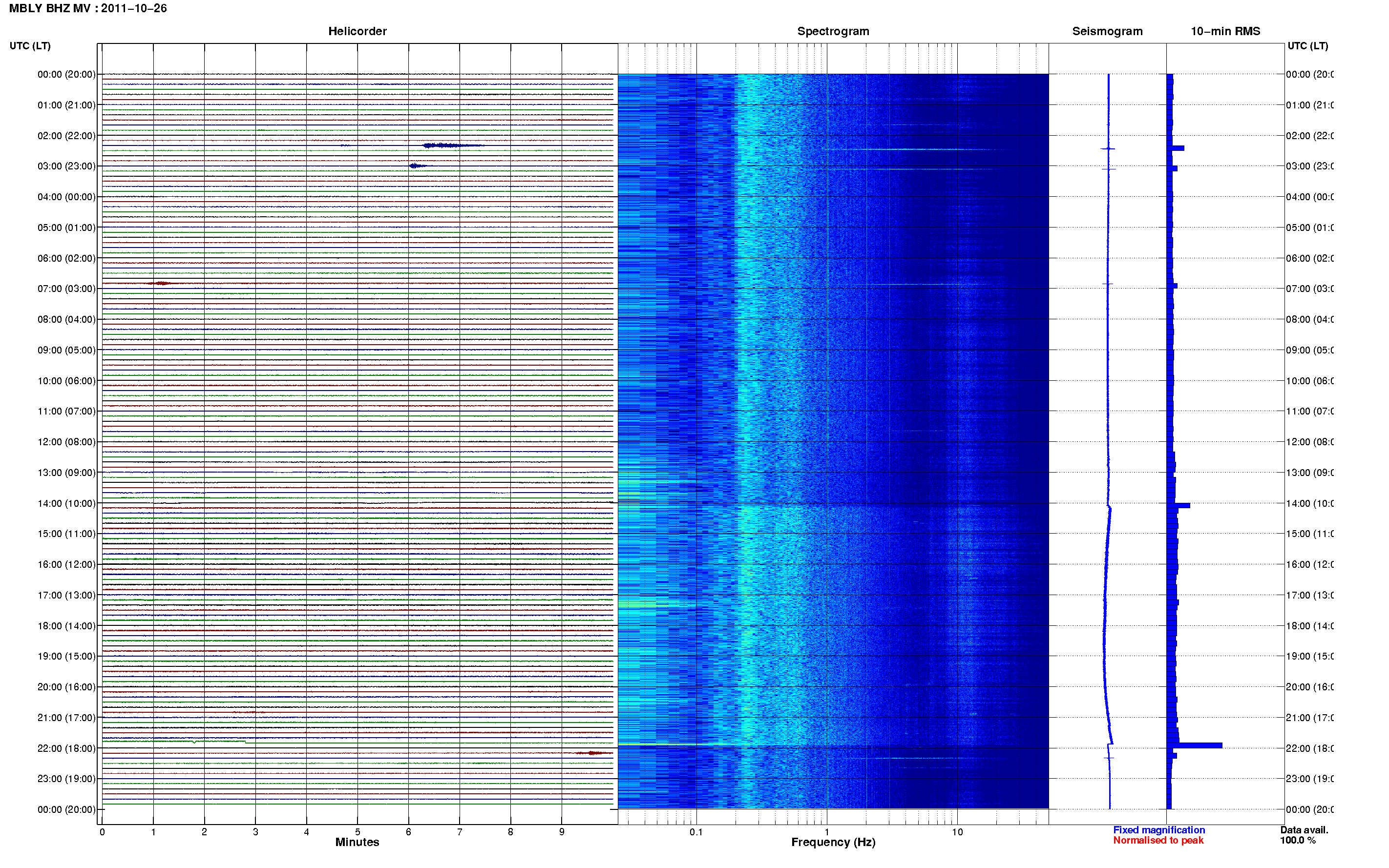Click the blue Fixed magnification legend text
Image resolution: width=1389 pixels, height=868 pixels.
(1159, 830)
